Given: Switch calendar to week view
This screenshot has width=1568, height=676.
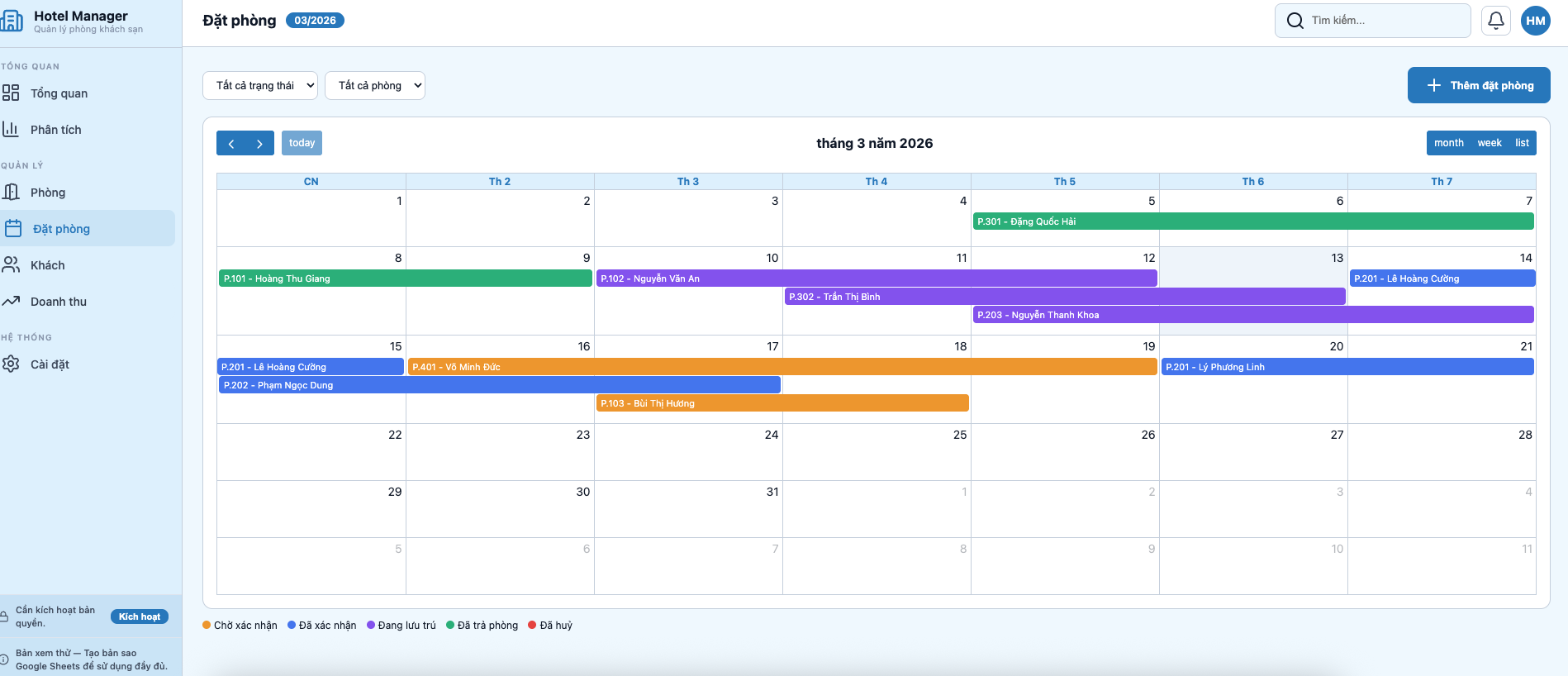Looking at the screenshot, I should click(1489, 143).
